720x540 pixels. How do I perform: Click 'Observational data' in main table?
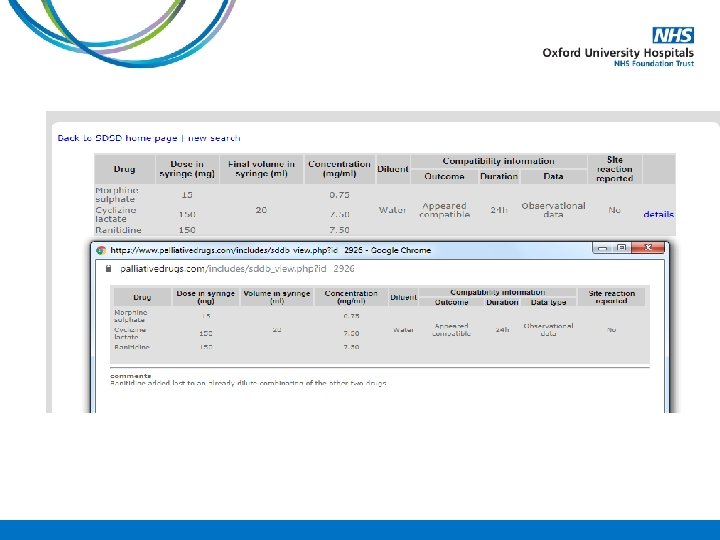553,210
